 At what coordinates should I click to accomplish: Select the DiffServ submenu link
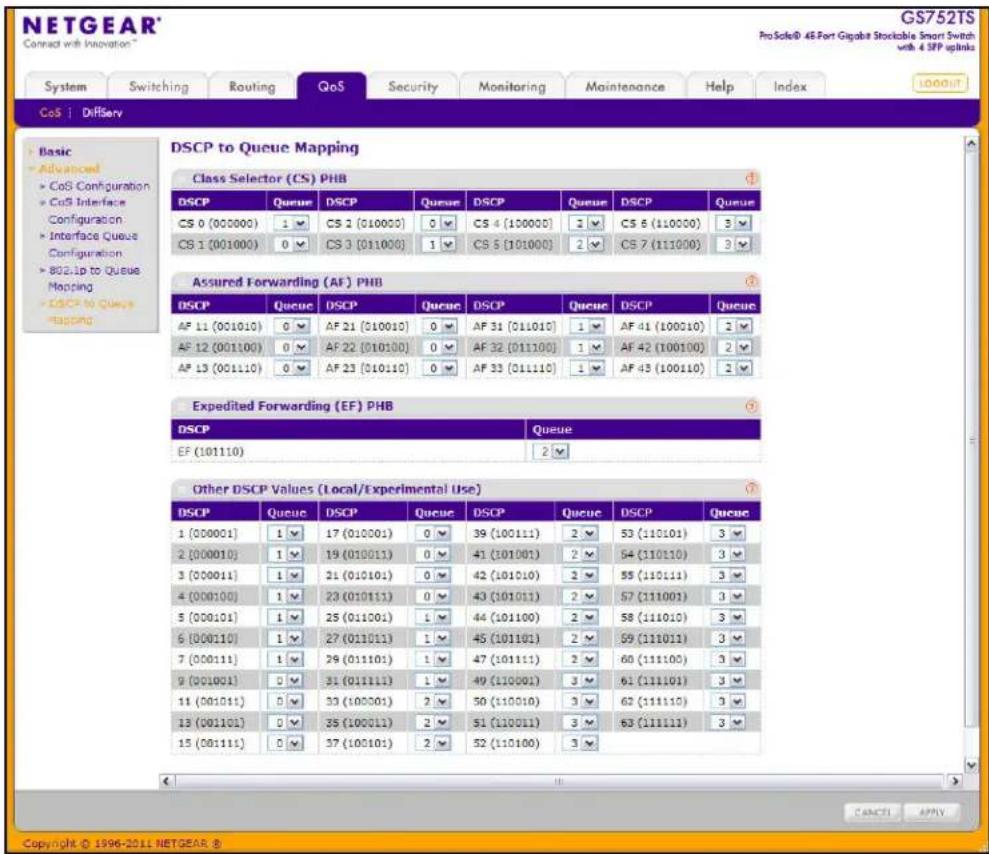[x=102, y=113]
